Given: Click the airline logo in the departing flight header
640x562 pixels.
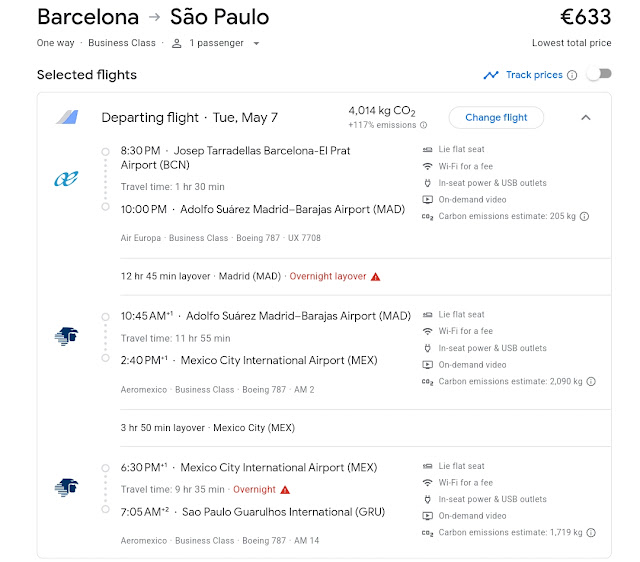Looking at the screenshot, I should (67, 117).
